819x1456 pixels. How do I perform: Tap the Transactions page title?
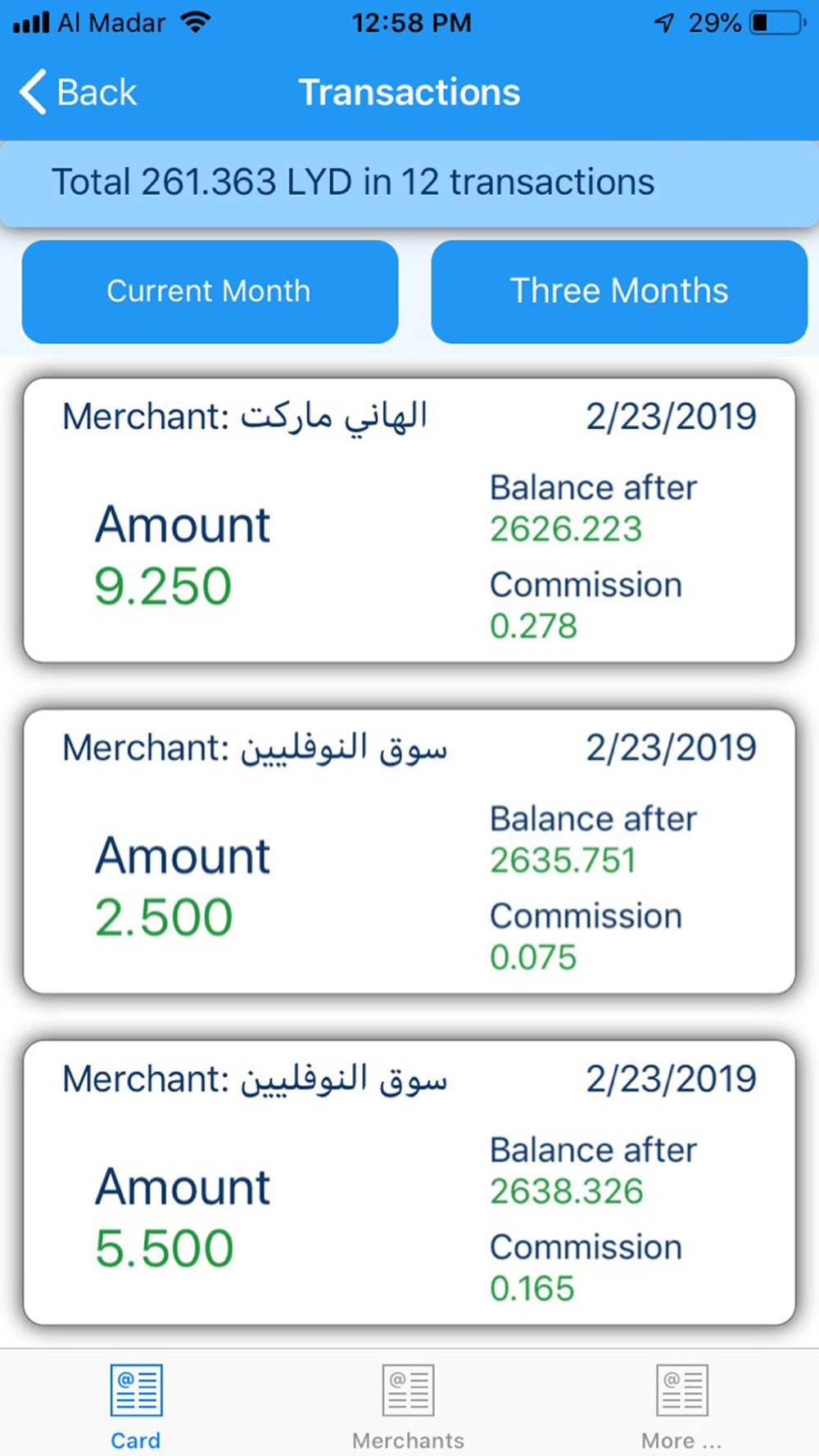point(409,92)
